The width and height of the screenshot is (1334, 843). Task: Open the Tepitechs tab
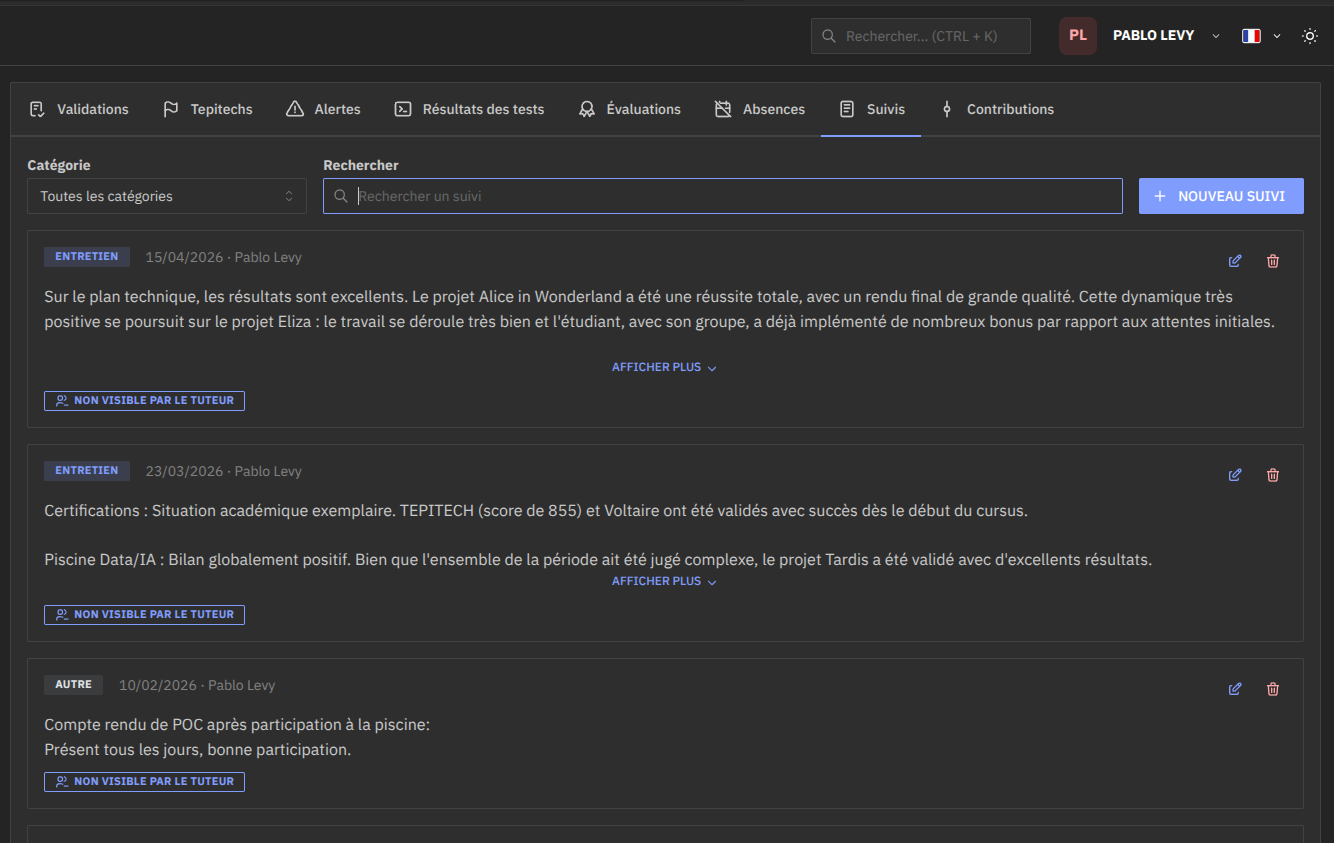click(208, 109)
